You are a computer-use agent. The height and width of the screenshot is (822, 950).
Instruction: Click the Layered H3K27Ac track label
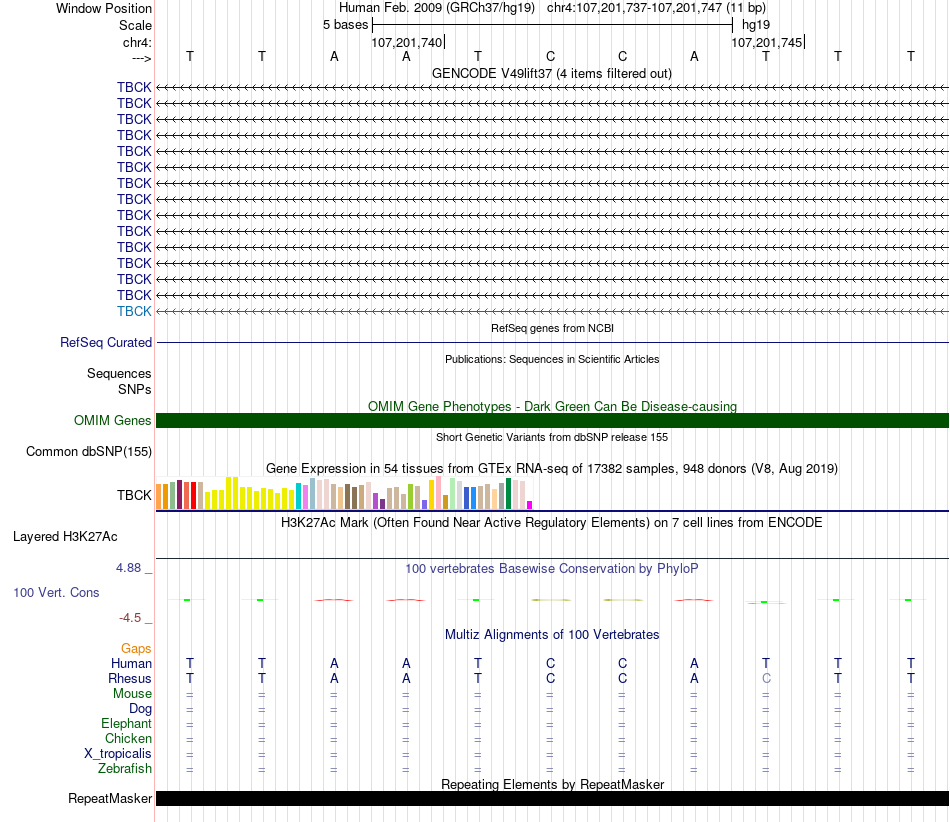point(65,537)
